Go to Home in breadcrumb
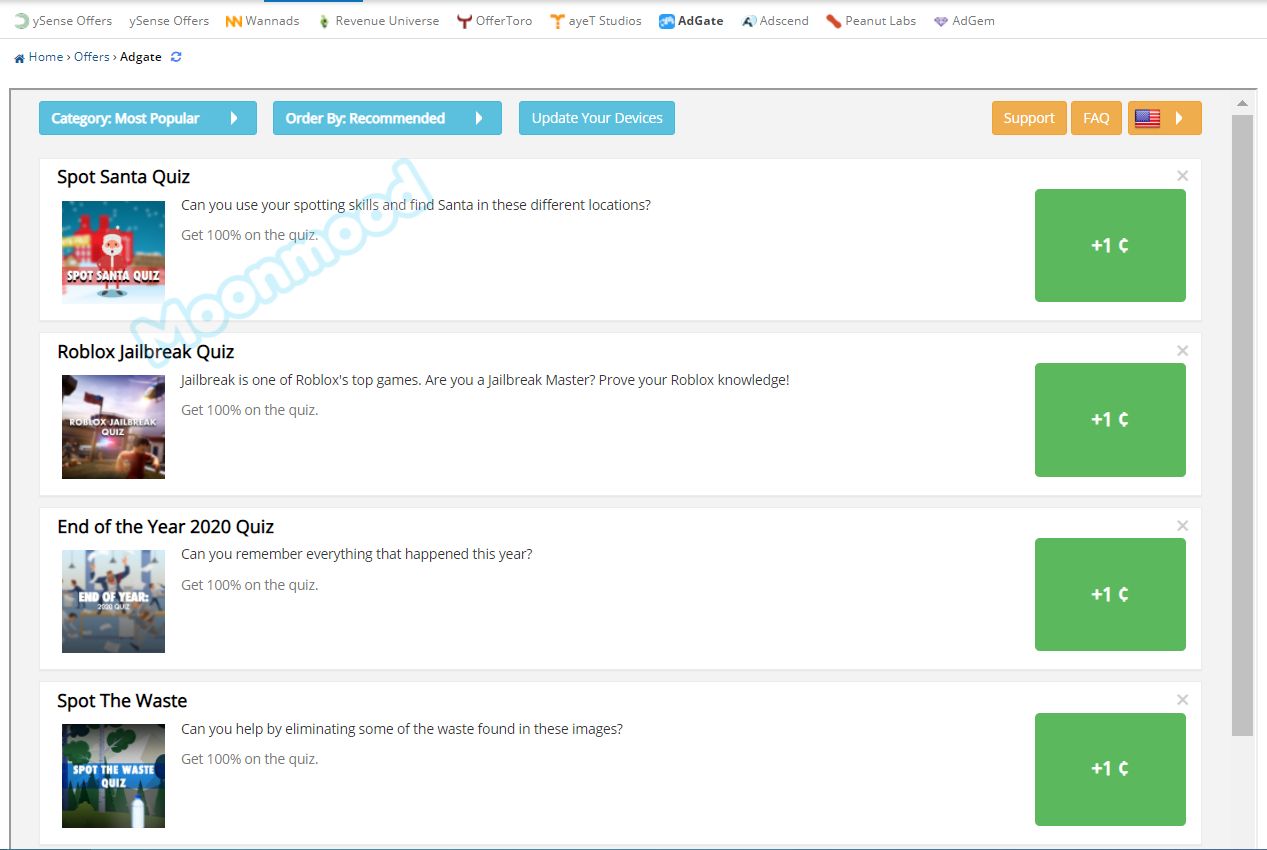1267x850 pixels. (x=46, y=57)
